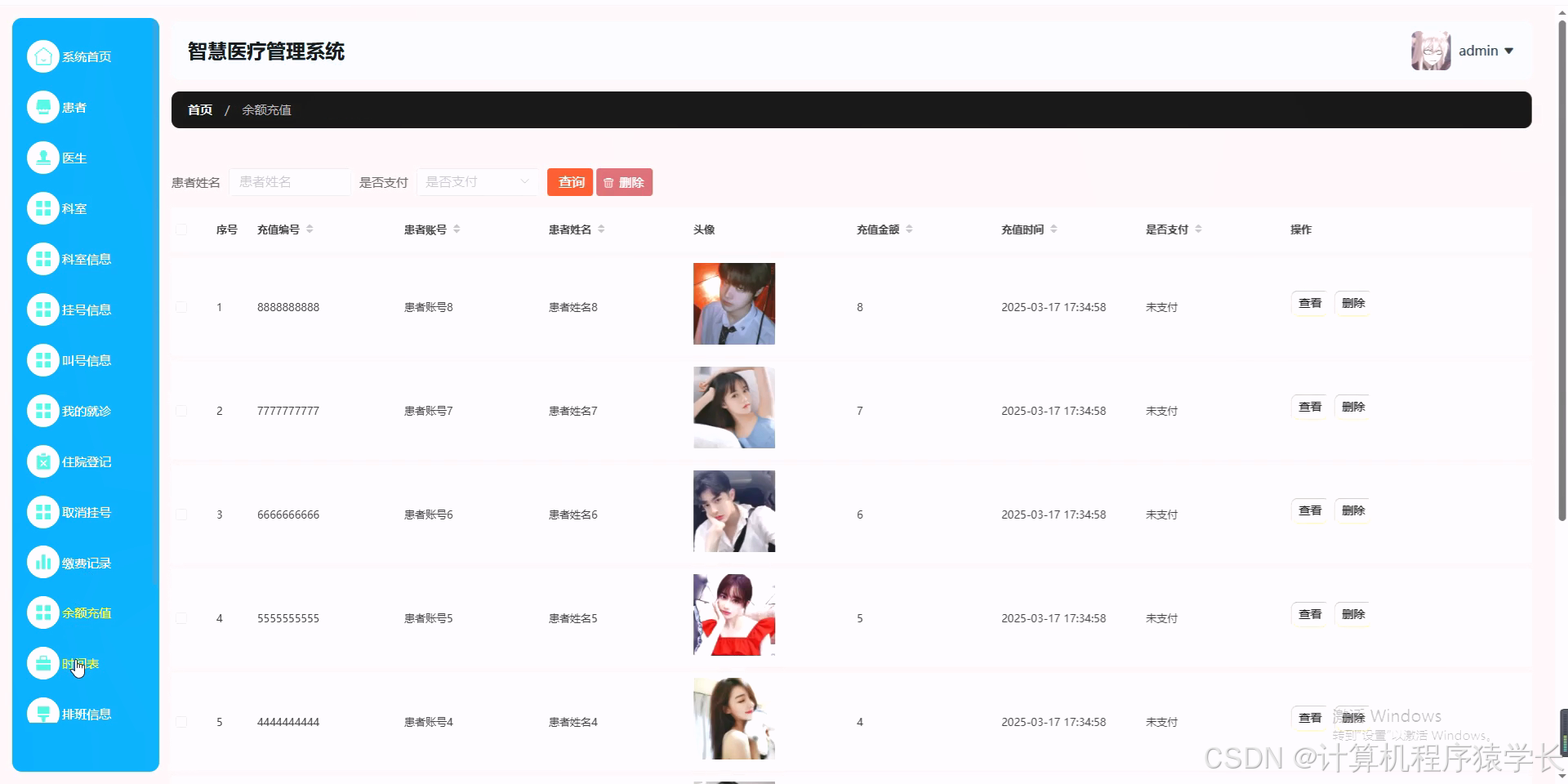Click the orange 查询 search button
Screen dimensions: 1568x784
coord(571,182)
